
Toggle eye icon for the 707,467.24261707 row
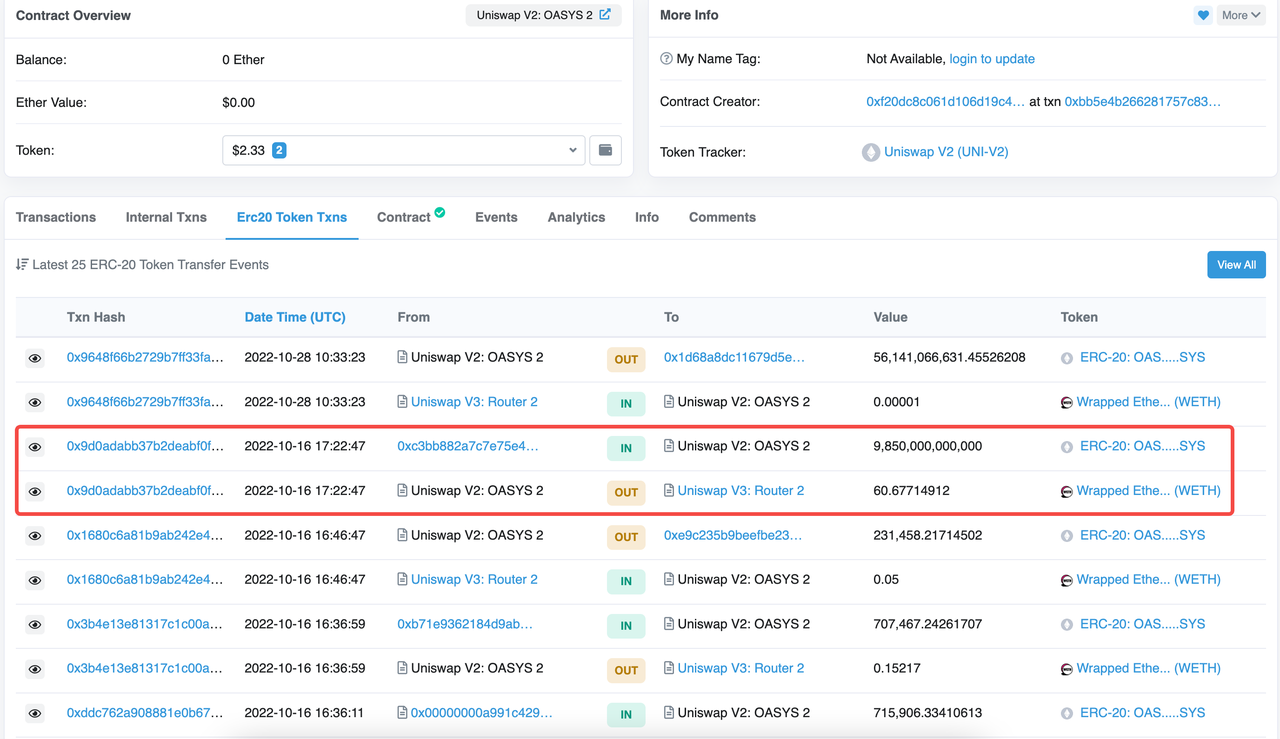point(35,625)
